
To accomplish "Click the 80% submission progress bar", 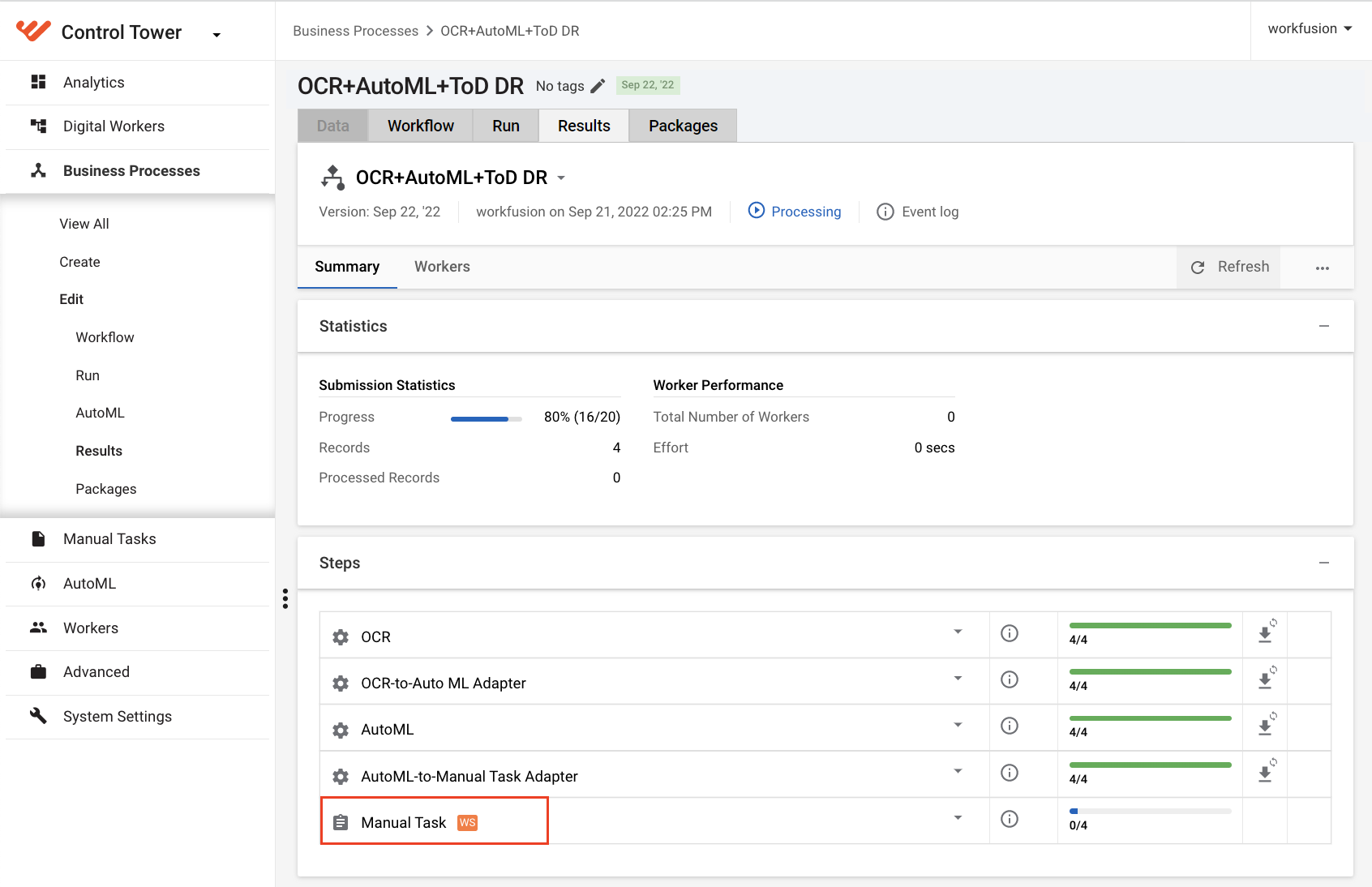I will (487, 419).
